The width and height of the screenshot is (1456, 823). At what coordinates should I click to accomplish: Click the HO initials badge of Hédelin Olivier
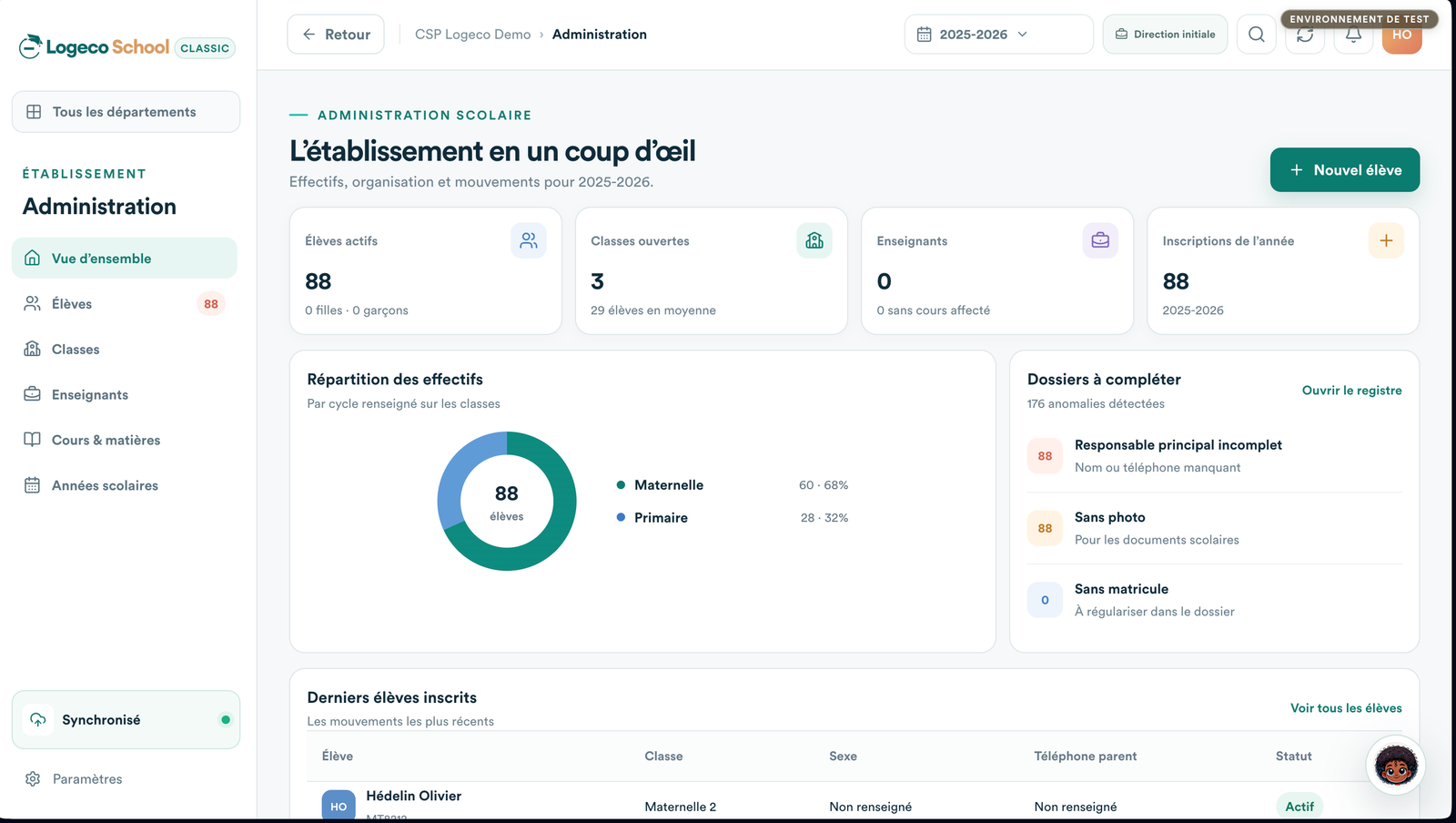pos(339,806)
